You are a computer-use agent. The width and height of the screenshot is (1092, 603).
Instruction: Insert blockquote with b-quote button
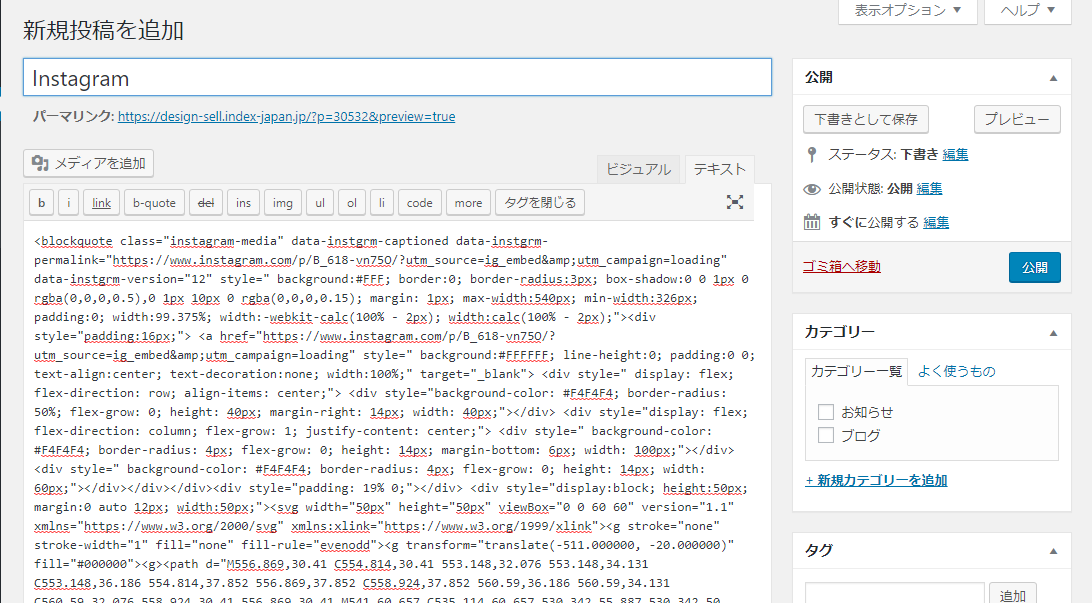(154, 203)
